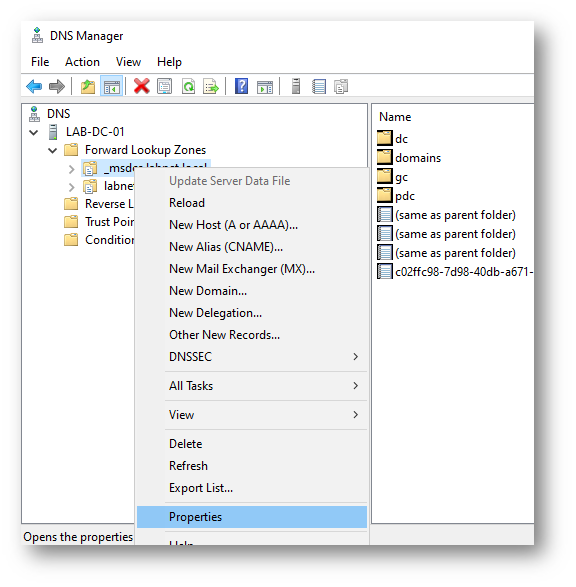
Task: Choose New Mail Exchanger (MX)...
Action: click(x=252, y=269)
